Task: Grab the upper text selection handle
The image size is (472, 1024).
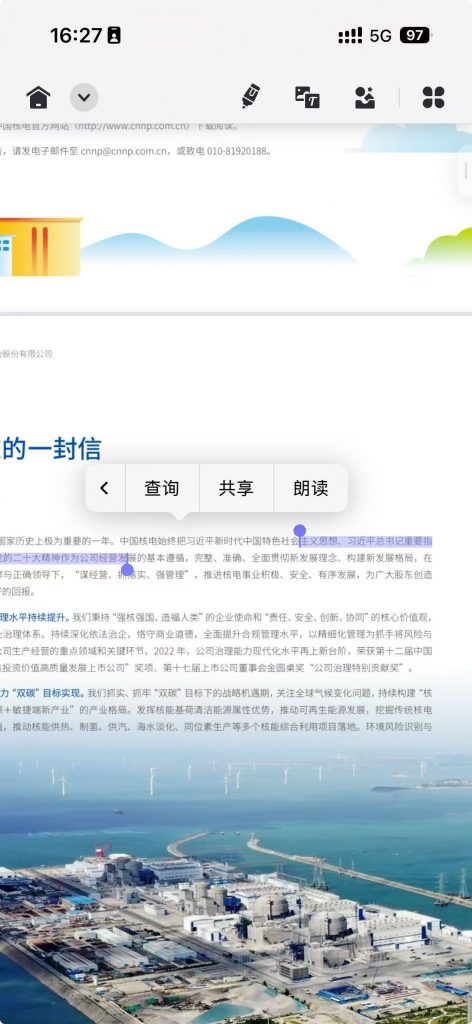Action: click(300, 531)
